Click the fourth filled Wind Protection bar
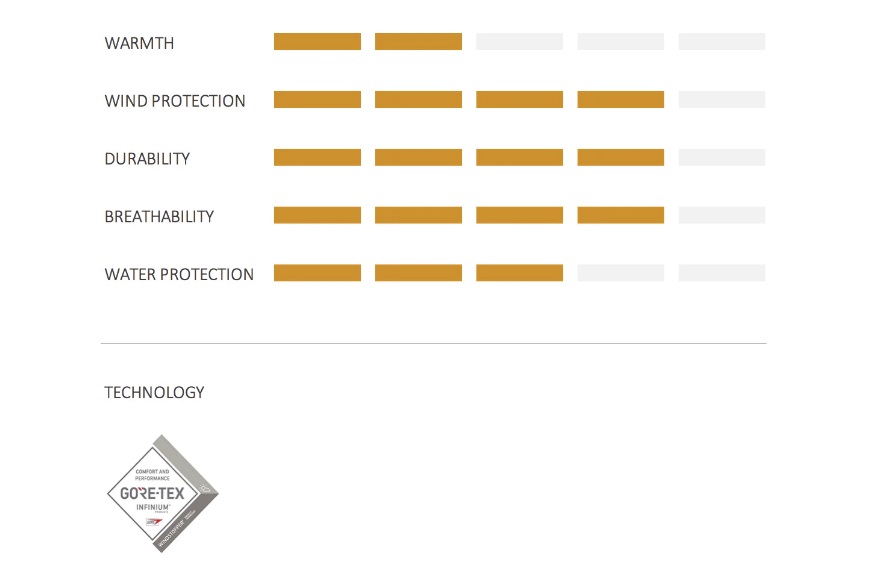Screen dimensions: 880x573 621,99
